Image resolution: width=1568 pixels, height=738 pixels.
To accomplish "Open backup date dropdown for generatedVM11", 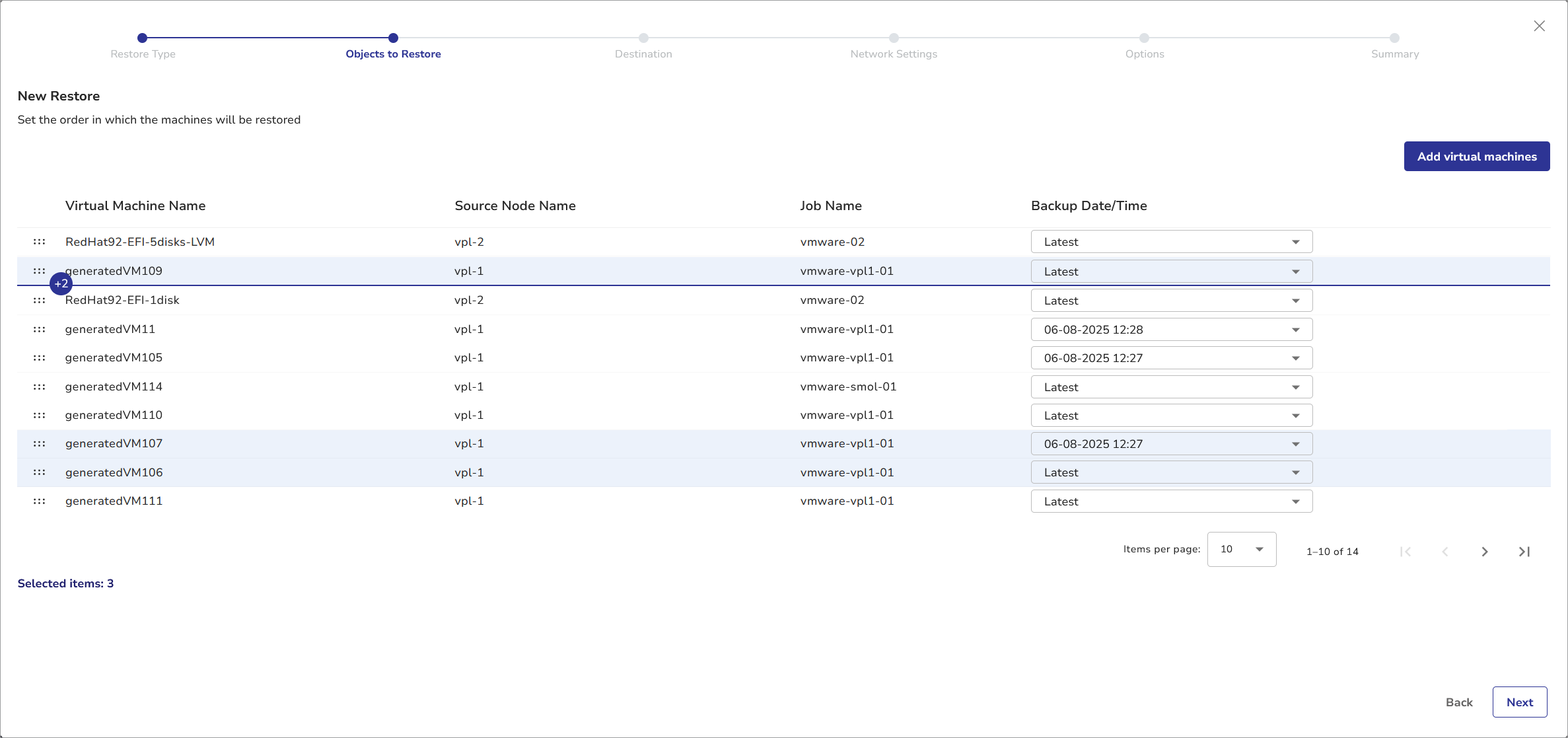I will coord(1171,330).
